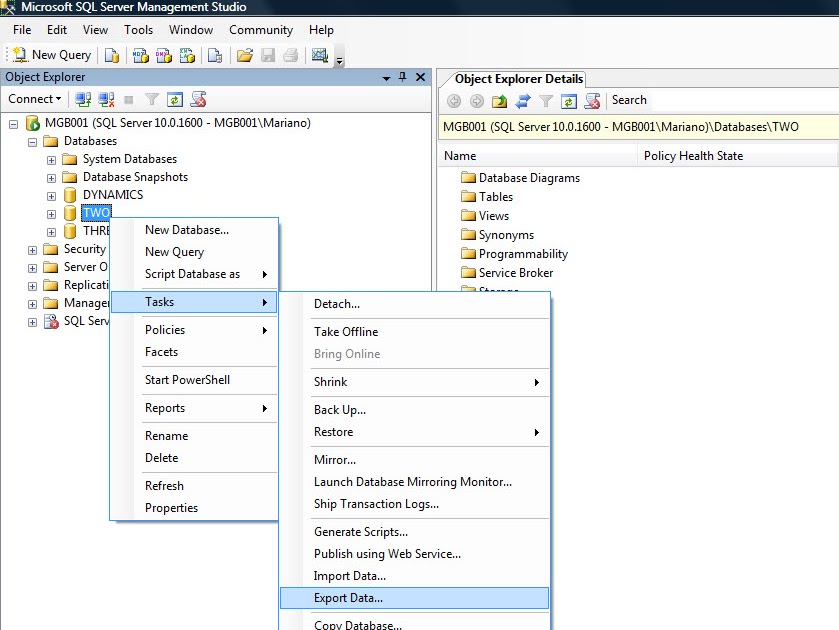
Task: Select the DYNAMICS database in tree
Action: tap(113, 195)
